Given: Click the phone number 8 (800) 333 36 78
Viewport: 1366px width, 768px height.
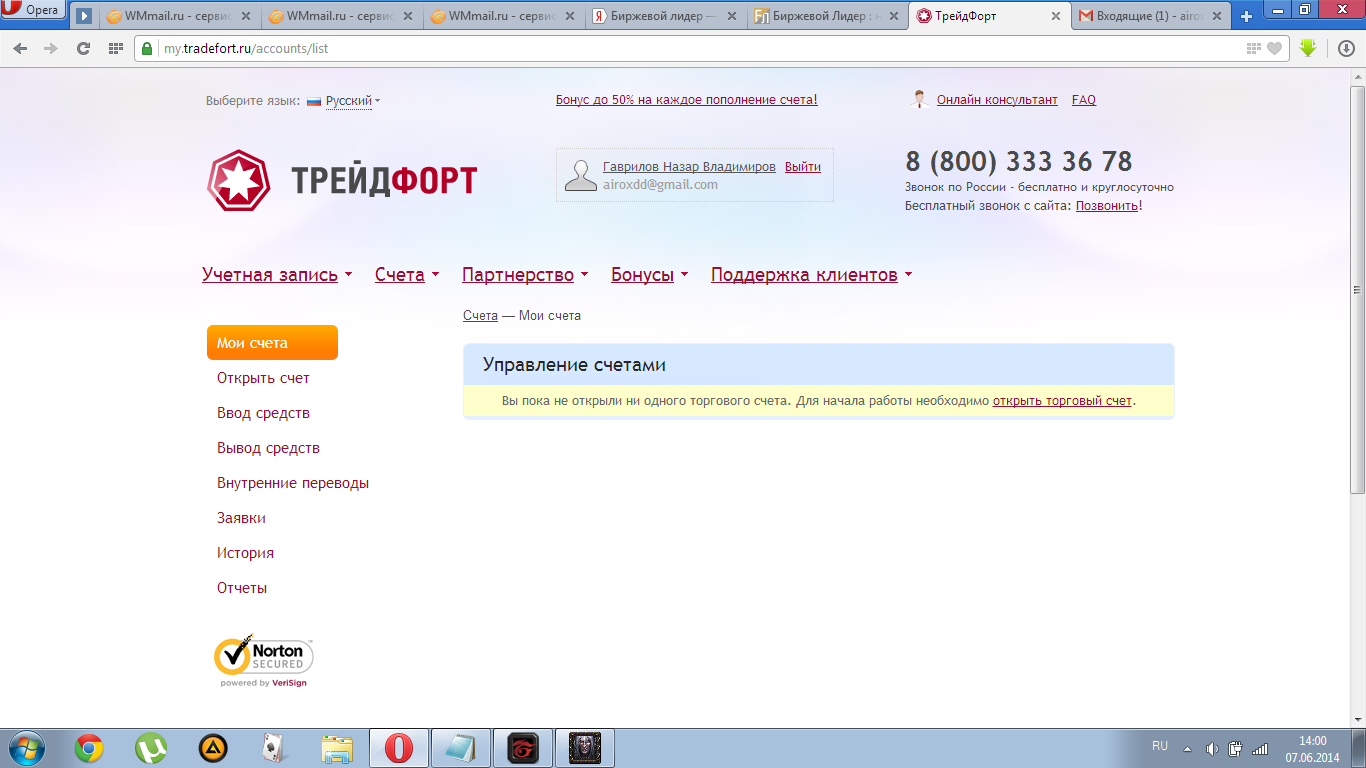Looking at the screenshot, I should (1019, 162).
